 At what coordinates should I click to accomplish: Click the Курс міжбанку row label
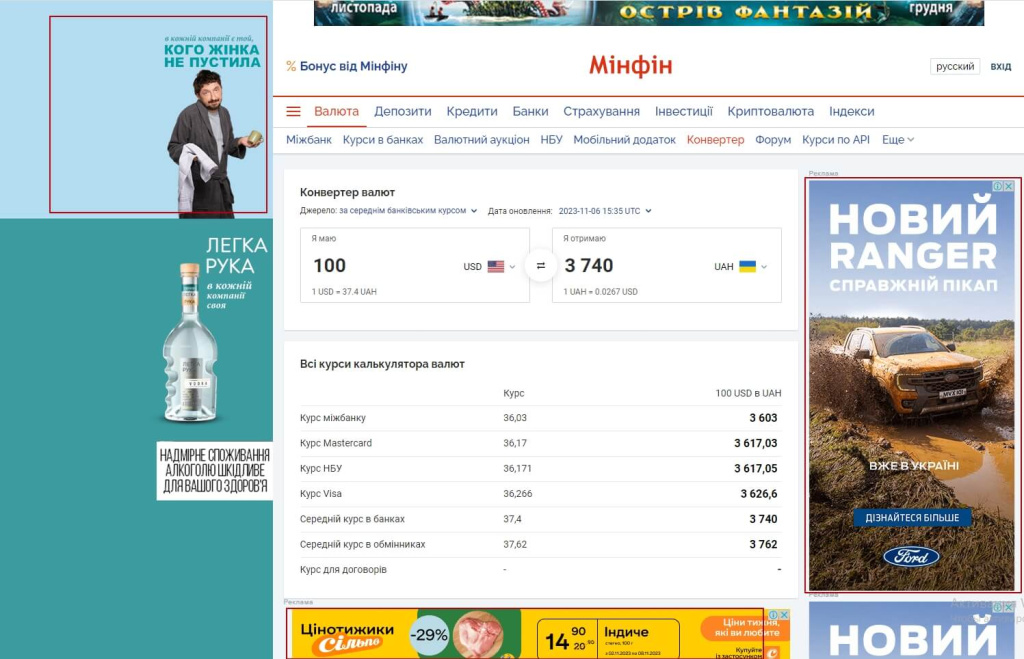click(332, 418)
